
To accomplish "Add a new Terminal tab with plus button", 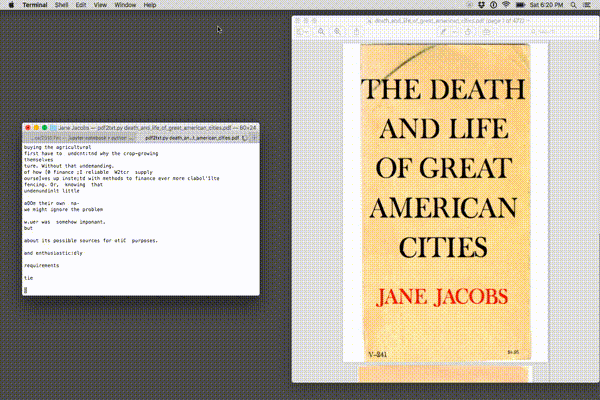I will [254, 138].
